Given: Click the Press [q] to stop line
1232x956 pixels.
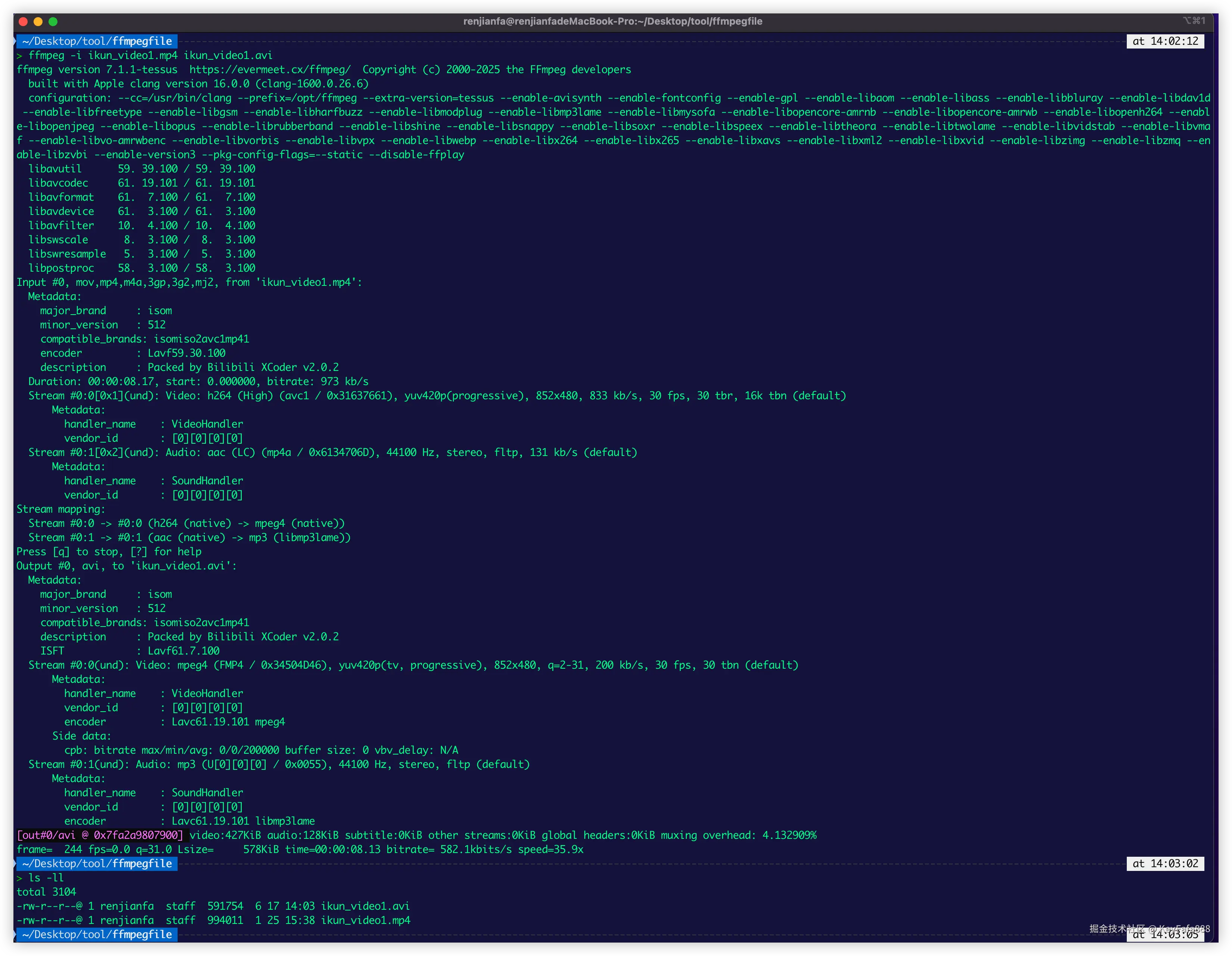Looking at the screenshot, I should 109,552.
